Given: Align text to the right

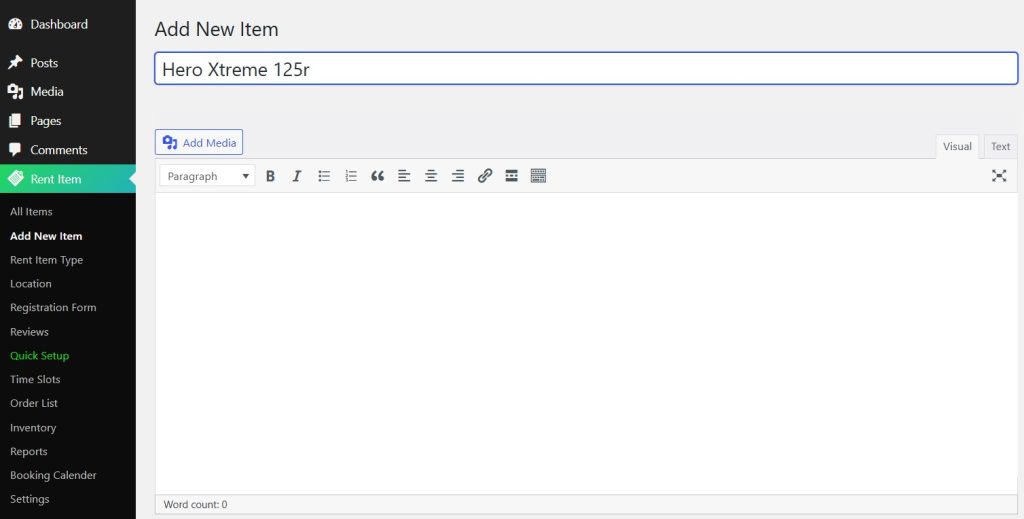Looking at the screenshot, I should click(x=458, y=176).
